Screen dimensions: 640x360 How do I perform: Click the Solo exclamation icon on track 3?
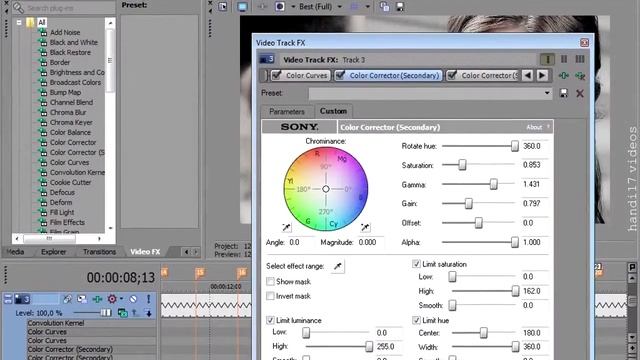click(149, 299)
